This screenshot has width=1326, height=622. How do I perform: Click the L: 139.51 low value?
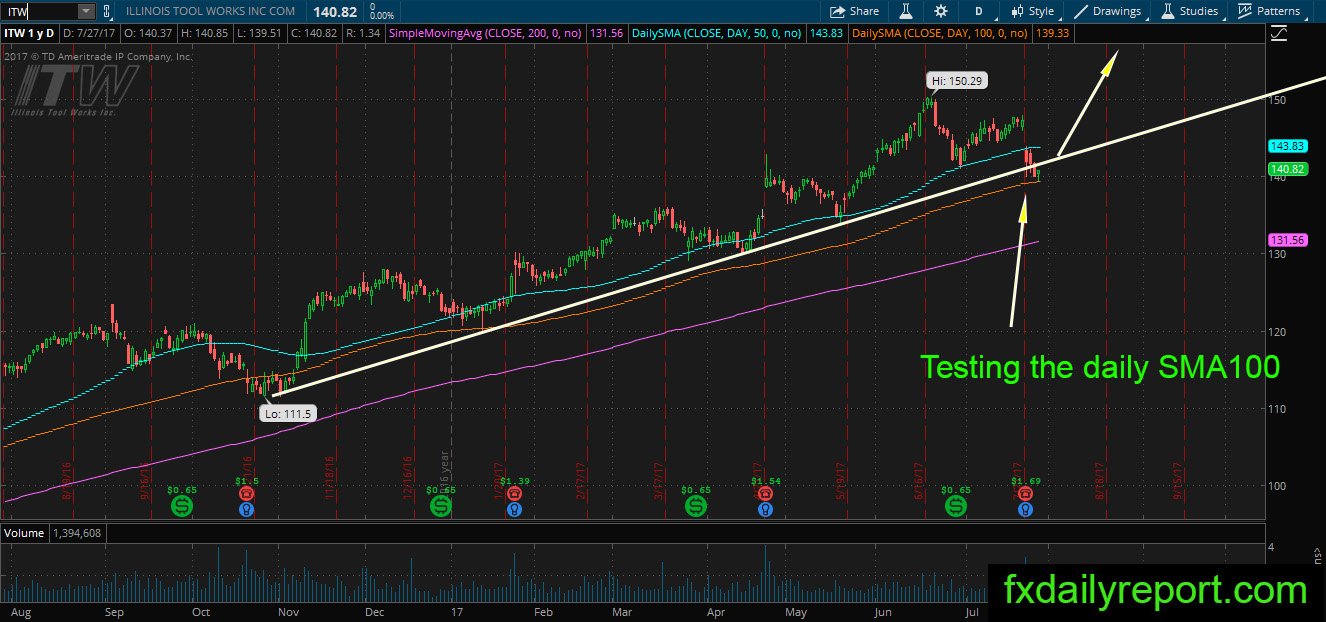pyautogui.click(x=262, y=33)
